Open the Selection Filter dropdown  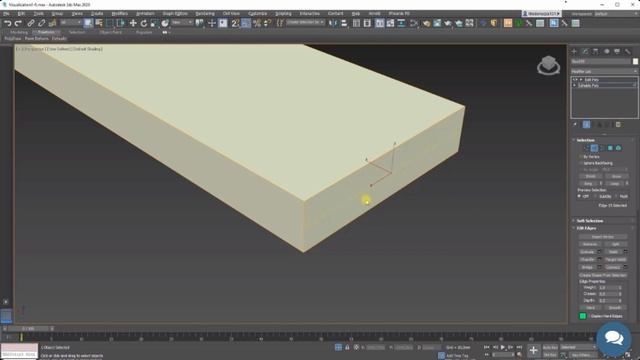(x=71, y=22)
